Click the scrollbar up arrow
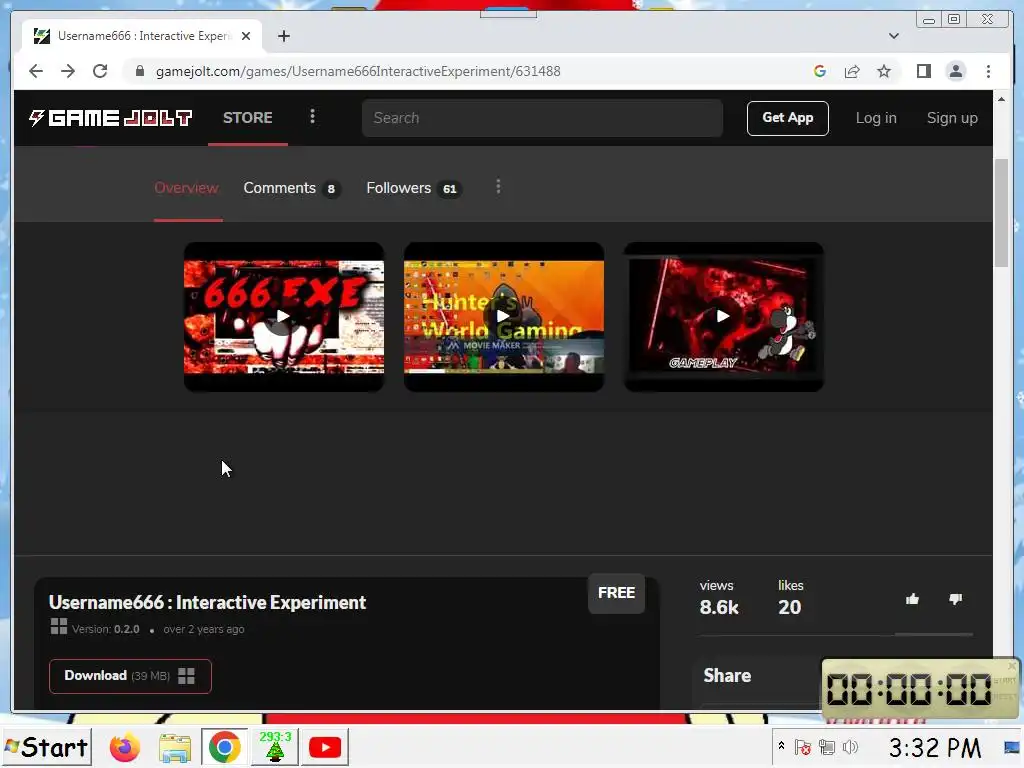The width and height of the screenshot is (1024, 768). pos(1001,99)
